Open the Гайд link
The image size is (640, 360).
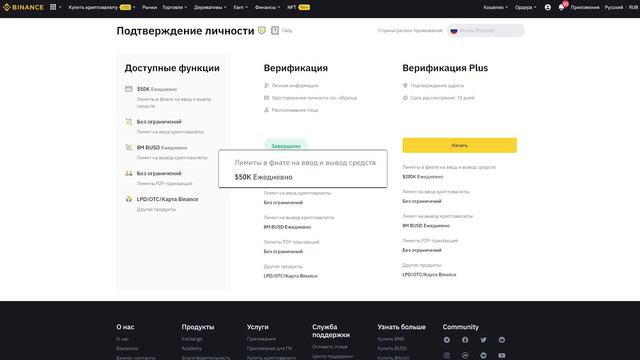[x=287, y=31]
